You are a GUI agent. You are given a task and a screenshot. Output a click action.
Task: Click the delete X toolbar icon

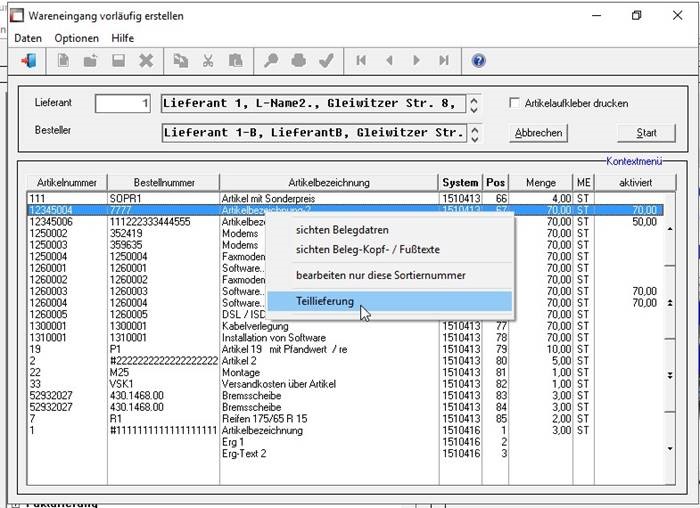146,61
